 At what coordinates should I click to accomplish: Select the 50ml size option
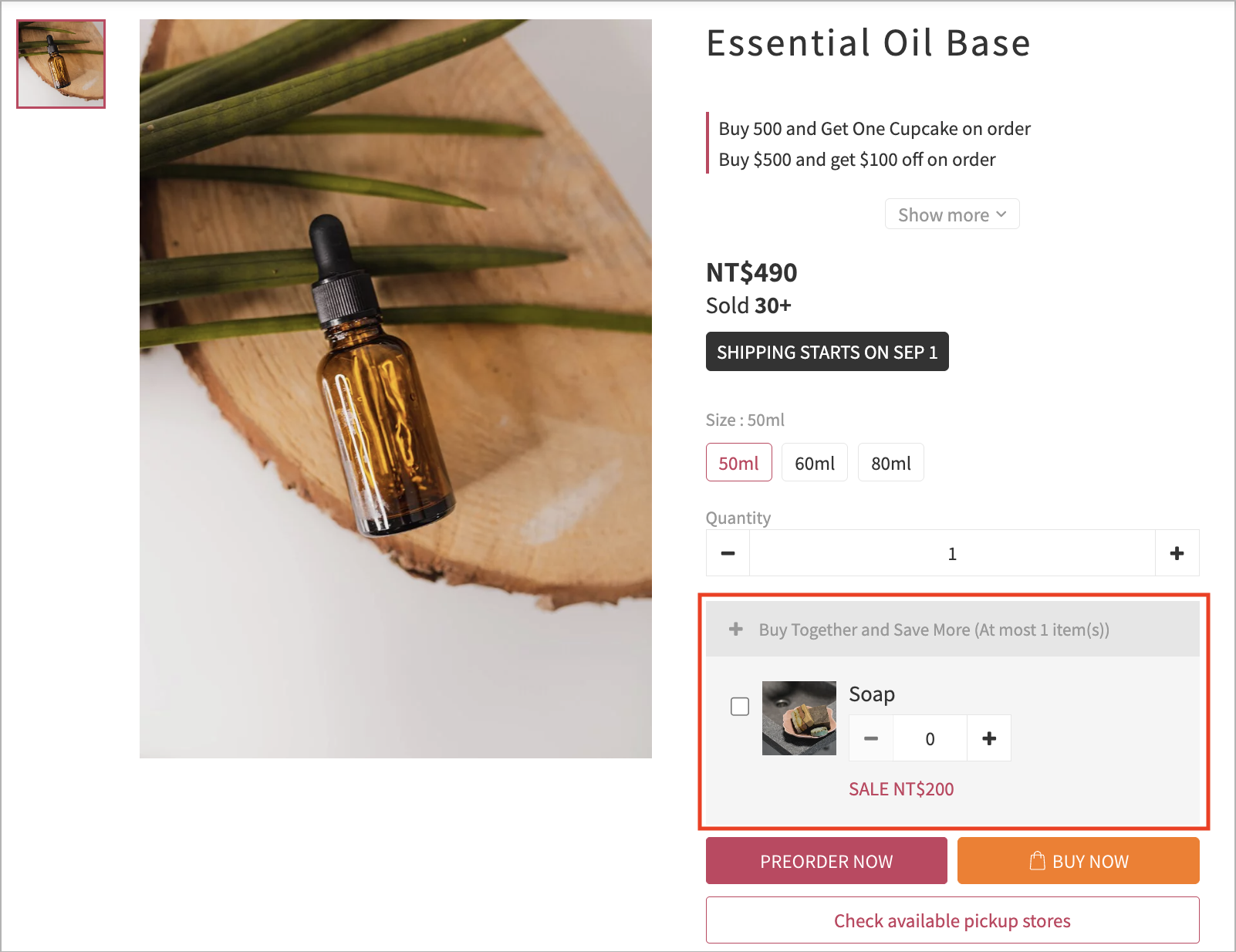pyautogui.click(x=739, y=462)
